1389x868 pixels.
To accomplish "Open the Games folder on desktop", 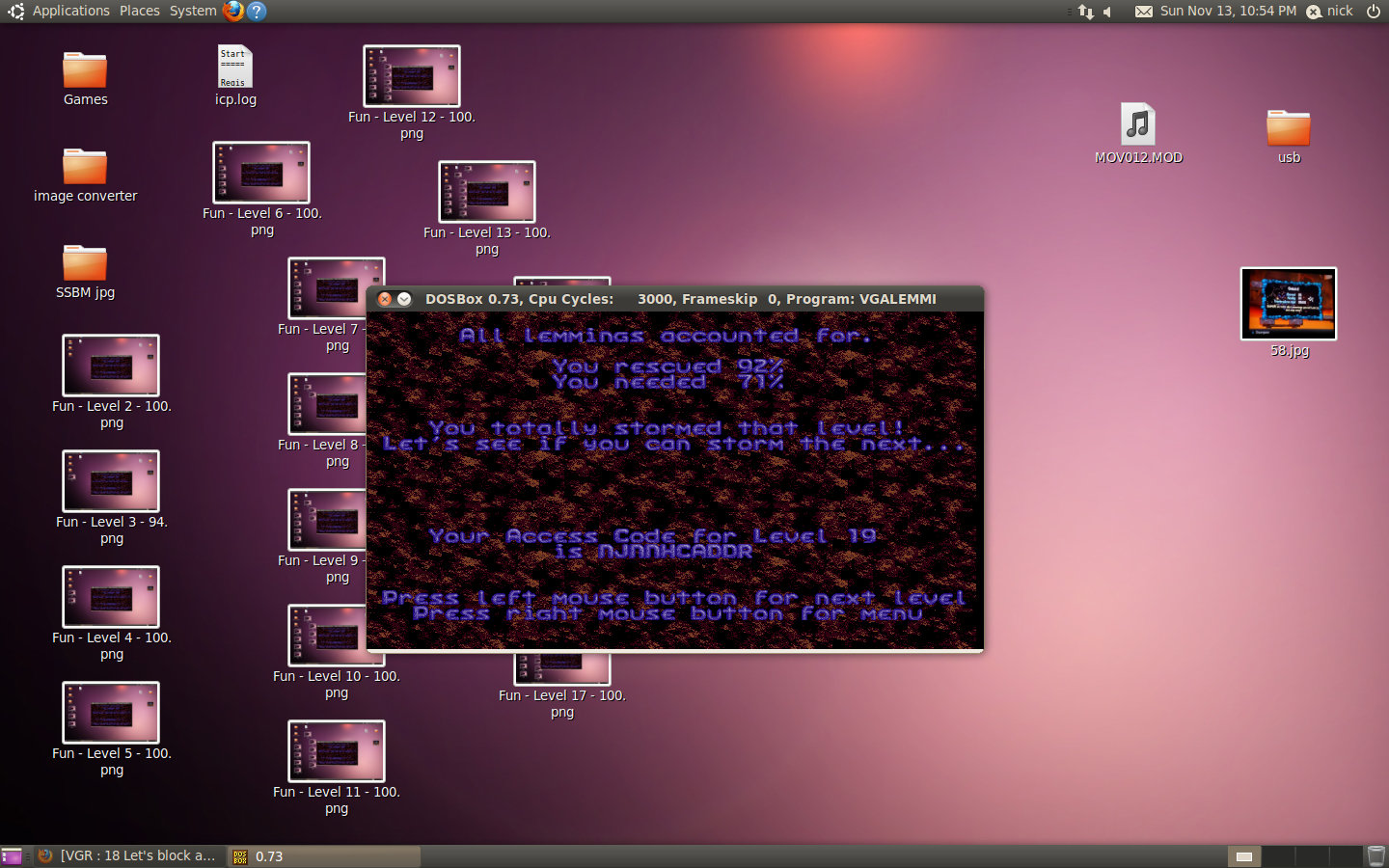I will [x=85, y=71].
